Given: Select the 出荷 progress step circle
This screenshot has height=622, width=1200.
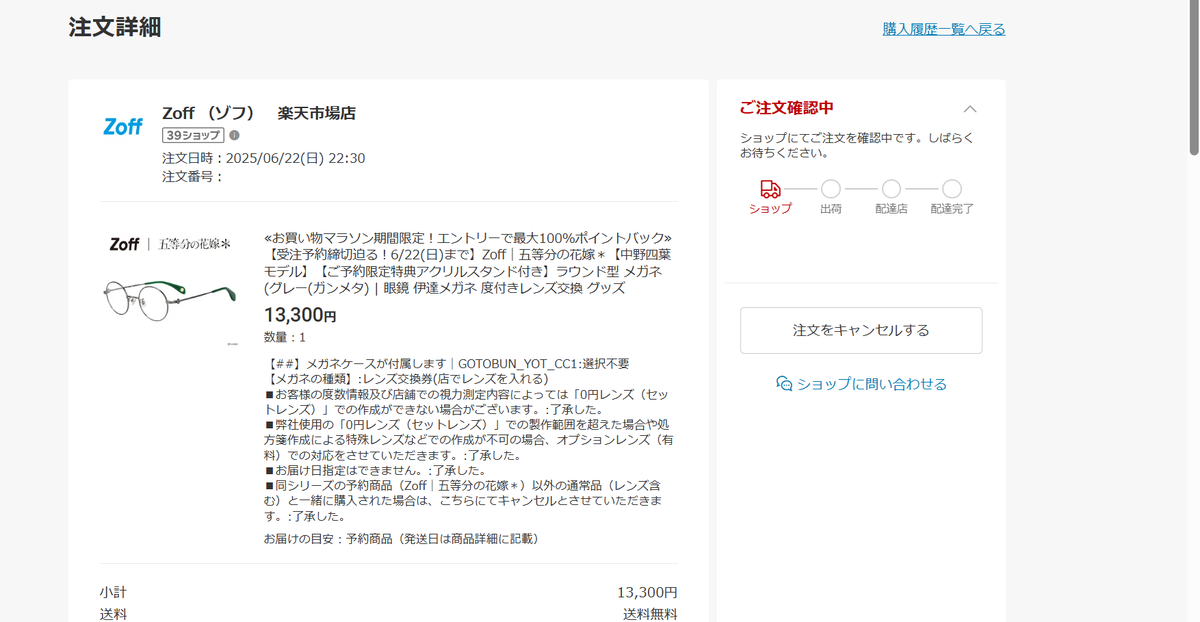Looking at the screenshot, I should [830, 189].
